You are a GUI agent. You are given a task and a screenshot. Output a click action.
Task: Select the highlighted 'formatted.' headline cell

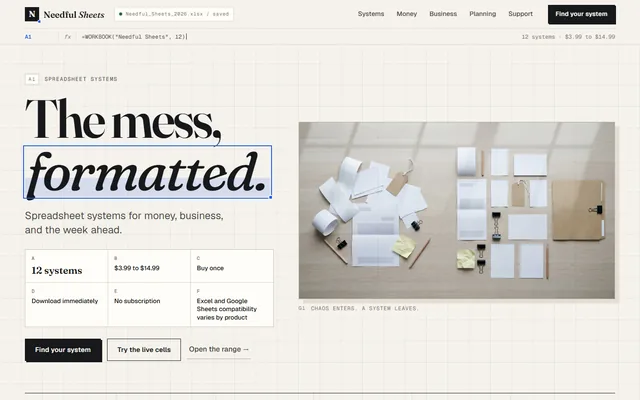click(148, 172)
